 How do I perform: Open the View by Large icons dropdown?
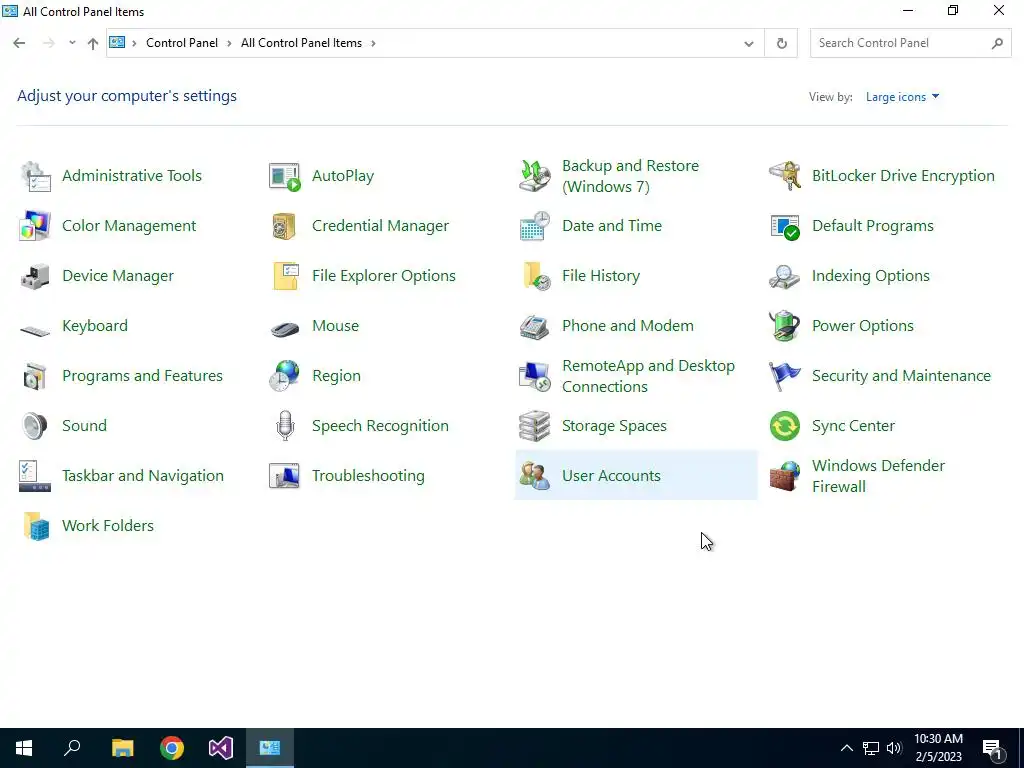903,97
